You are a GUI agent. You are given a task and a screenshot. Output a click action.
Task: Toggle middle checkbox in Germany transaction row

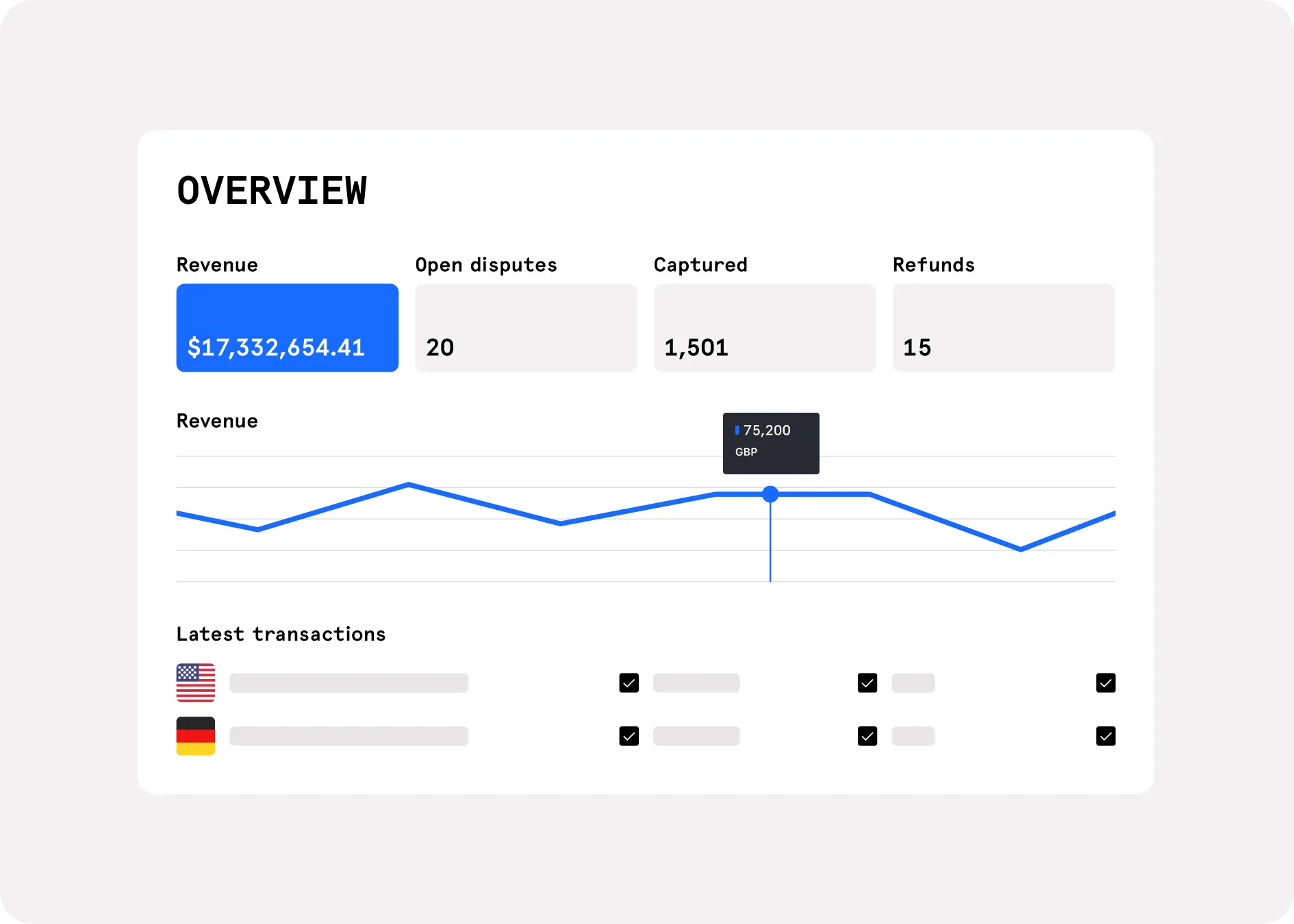pyautogui.click(x=867, y=736)
